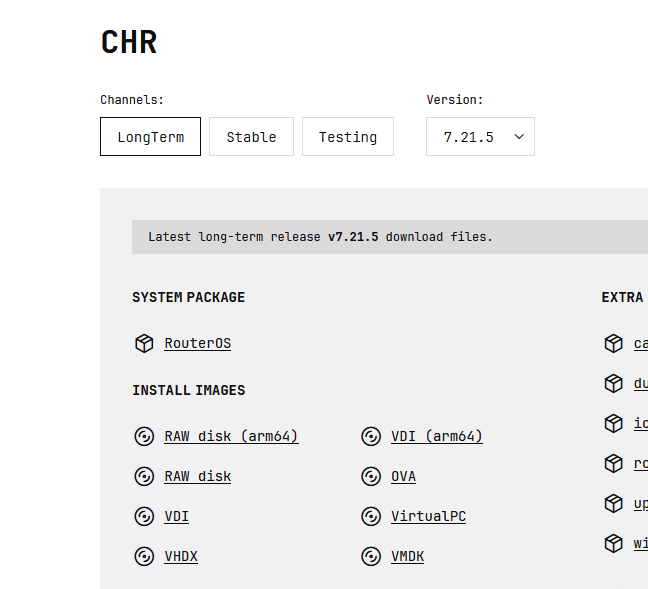Image resolution: width=648 pixels, height=589 pixels.
Task: Download the VDI image link
Action: tap(176, 517)
